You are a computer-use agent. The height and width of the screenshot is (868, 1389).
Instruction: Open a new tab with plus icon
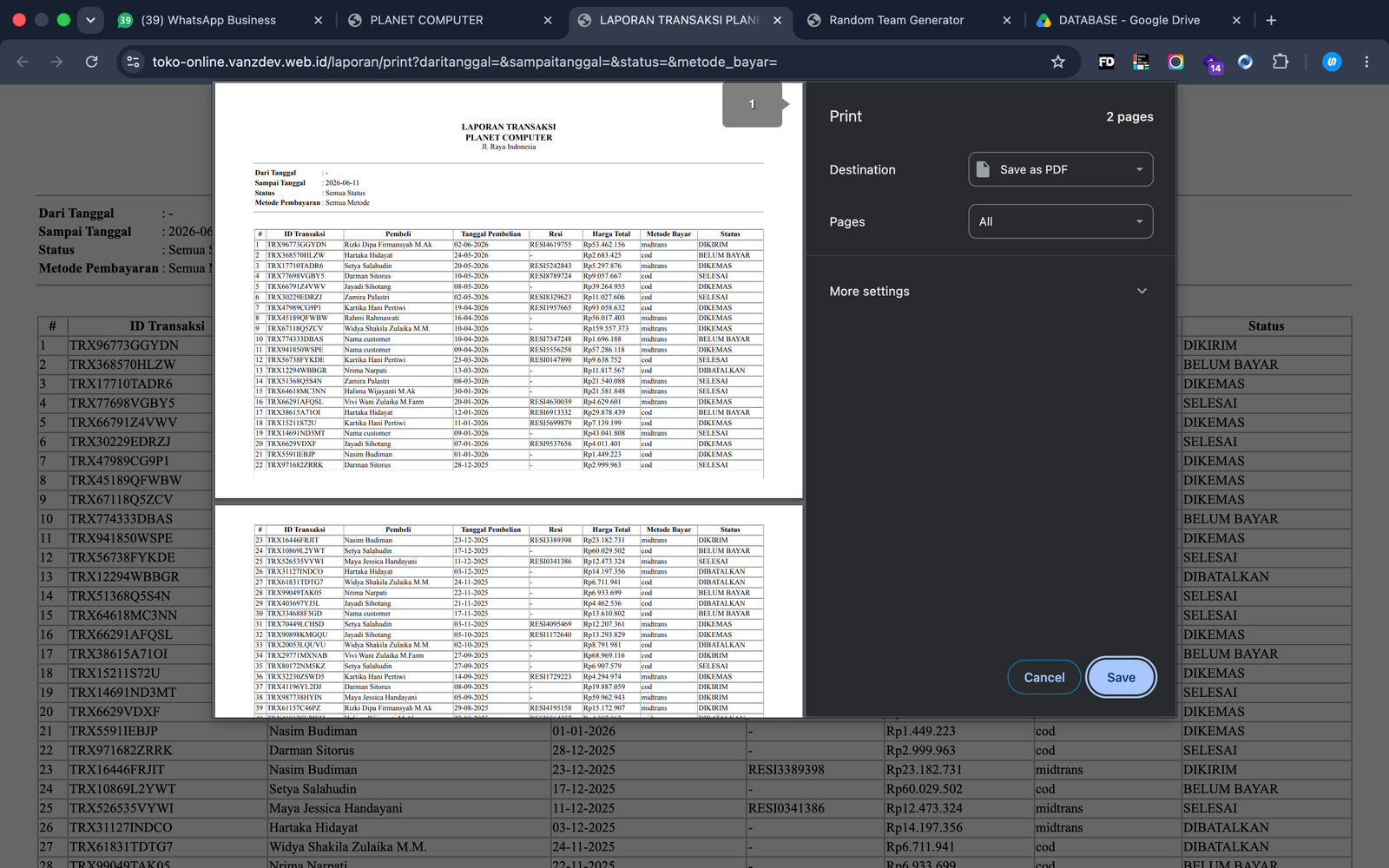(x=1271, y=20)
